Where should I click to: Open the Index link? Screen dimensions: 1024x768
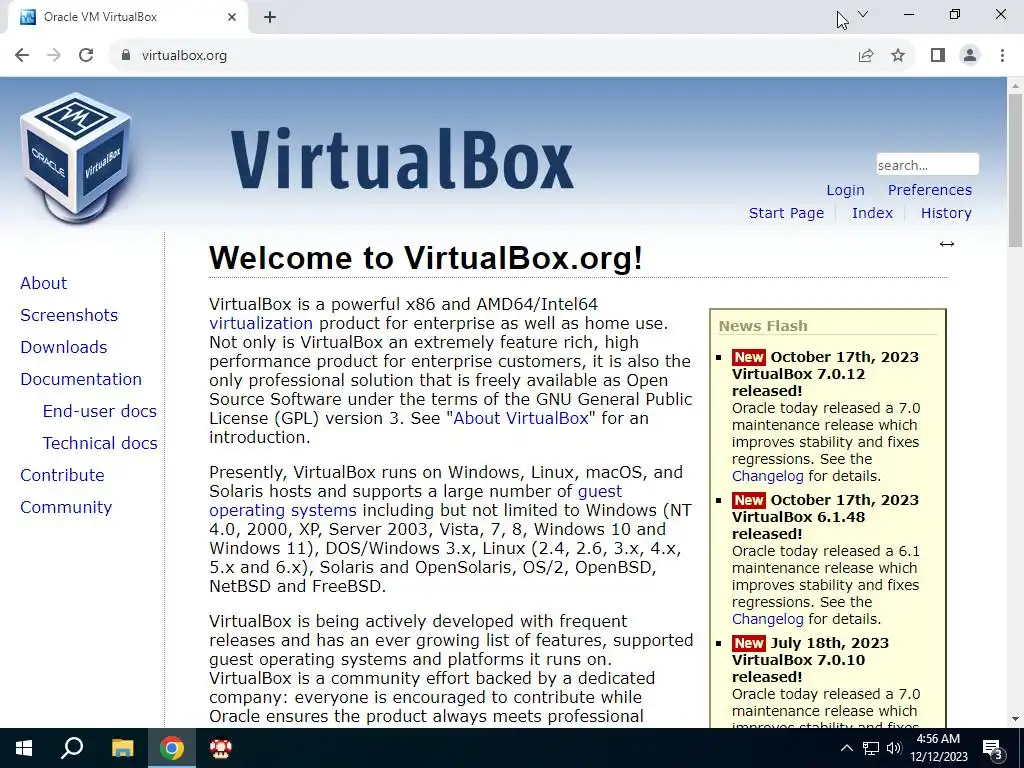point(872,213)
